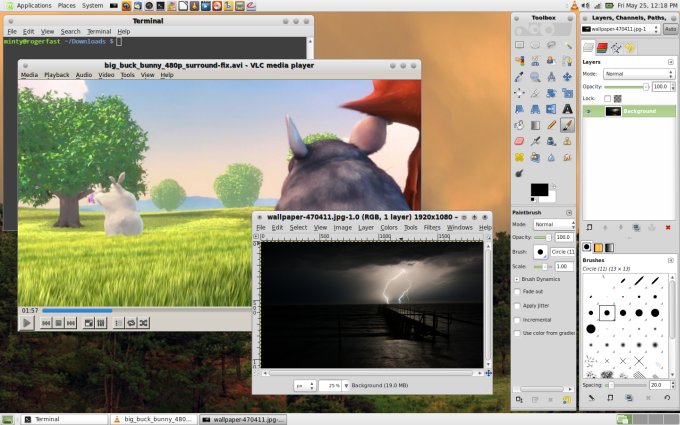
Task: Select the Dodge/Burn tool
Action: tap(519, 173)
